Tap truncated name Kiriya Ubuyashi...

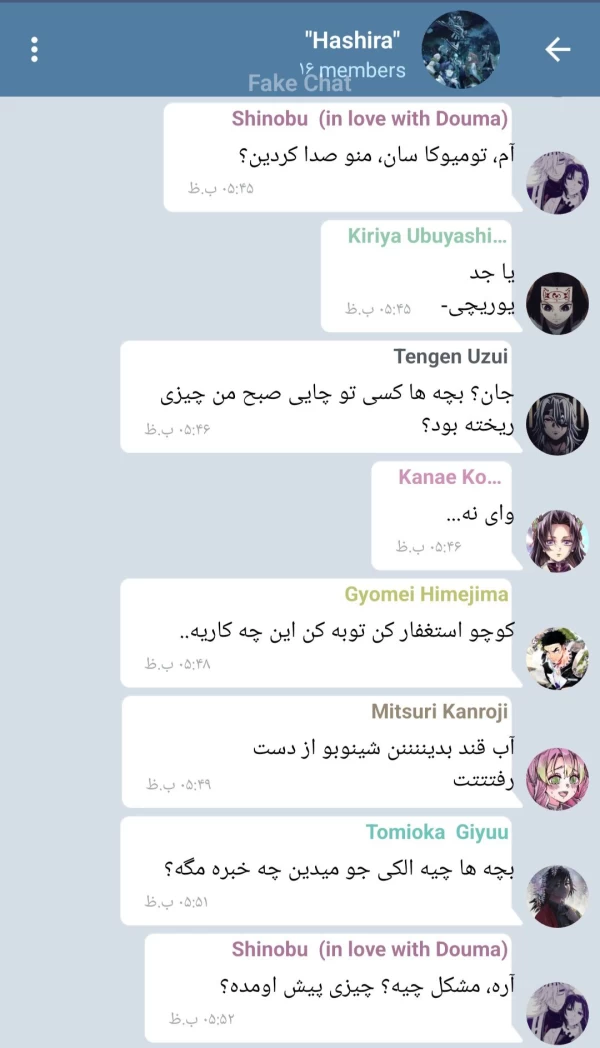[428, 236]
